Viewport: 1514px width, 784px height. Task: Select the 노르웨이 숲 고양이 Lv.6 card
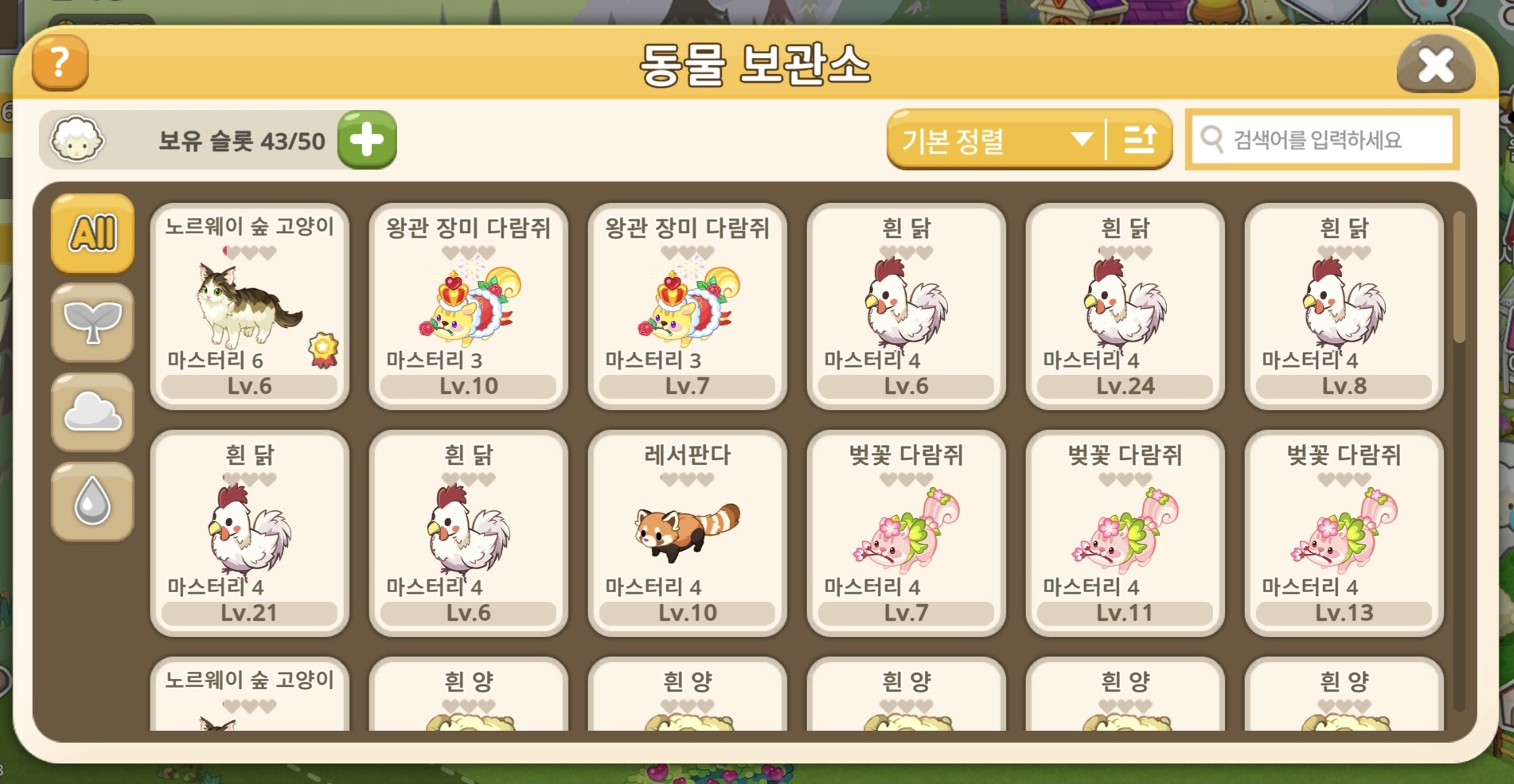249,306
